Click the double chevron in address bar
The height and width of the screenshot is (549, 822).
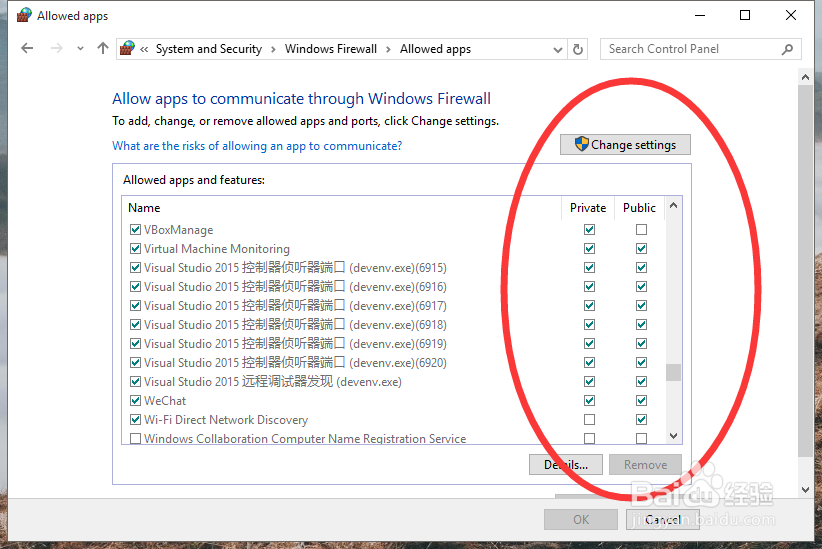click(144, 49)
